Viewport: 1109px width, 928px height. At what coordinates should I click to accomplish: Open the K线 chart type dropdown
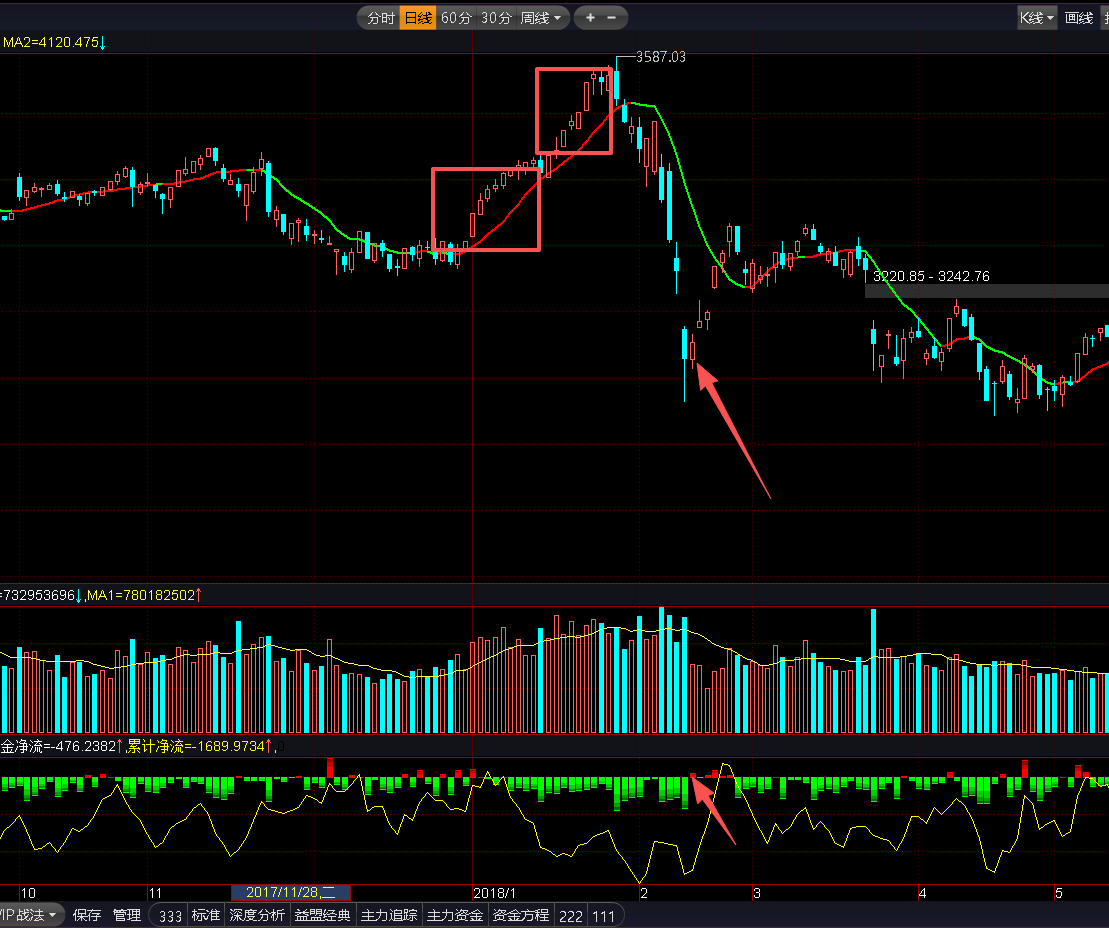1036,18
